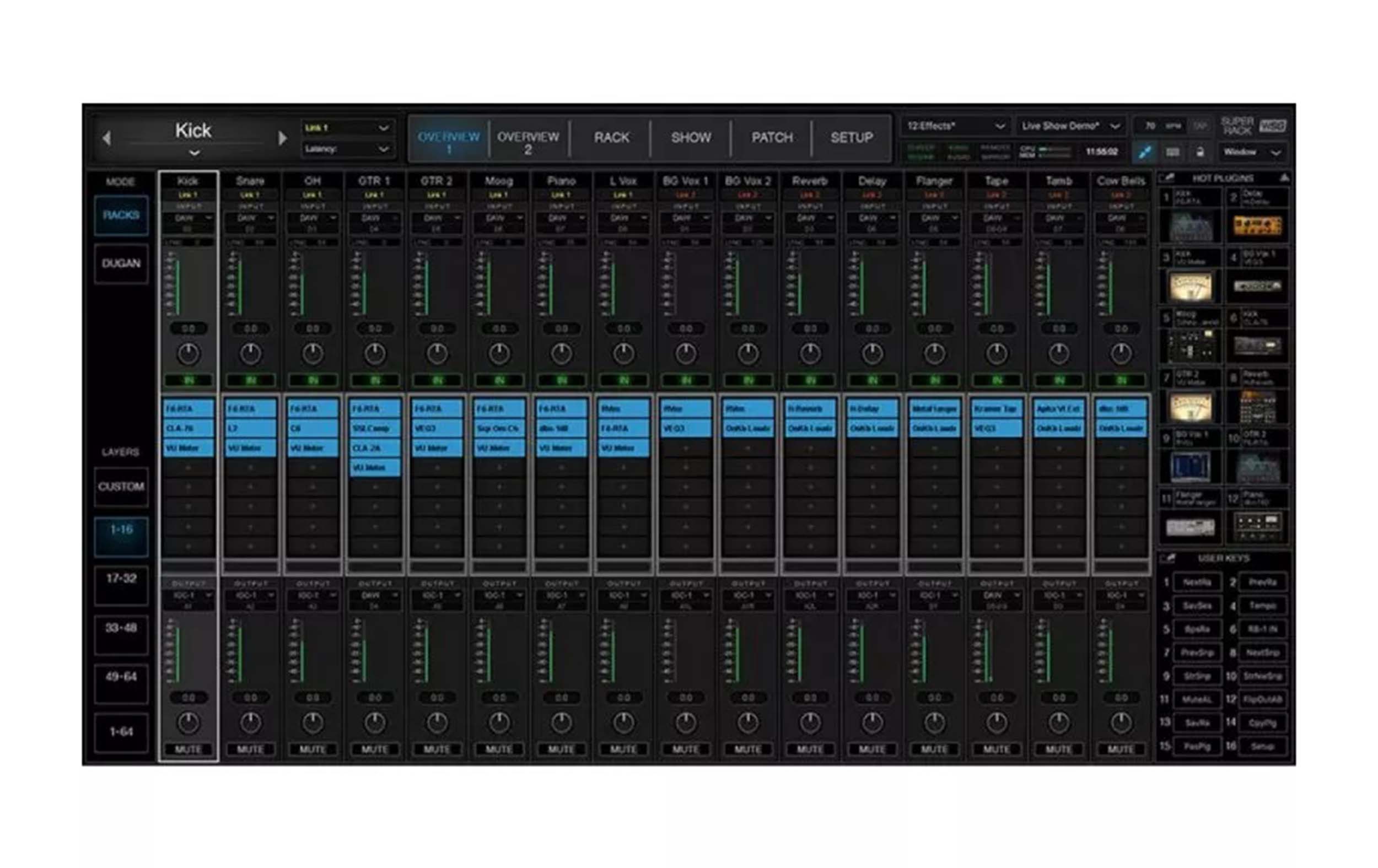Viewport: 1378px width, 868px height.
Task: Open hot plugin 3 Kick VU Meter thumbnail
Action: (x=1190, y=287)
